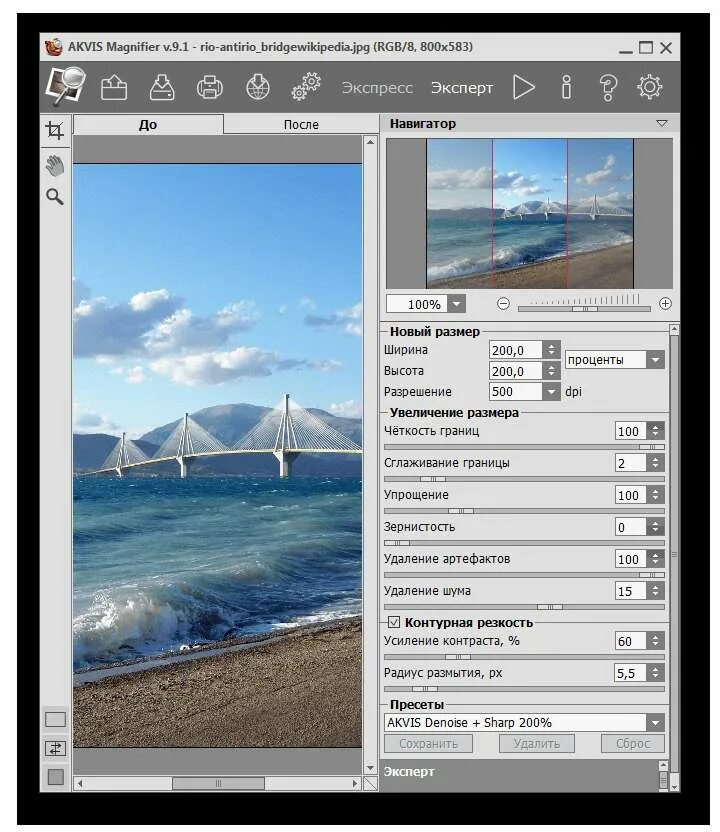Screen dimensions: 720x832
Task: Click the Усиление контраста stepper
Action: click(x=655, y=641)
